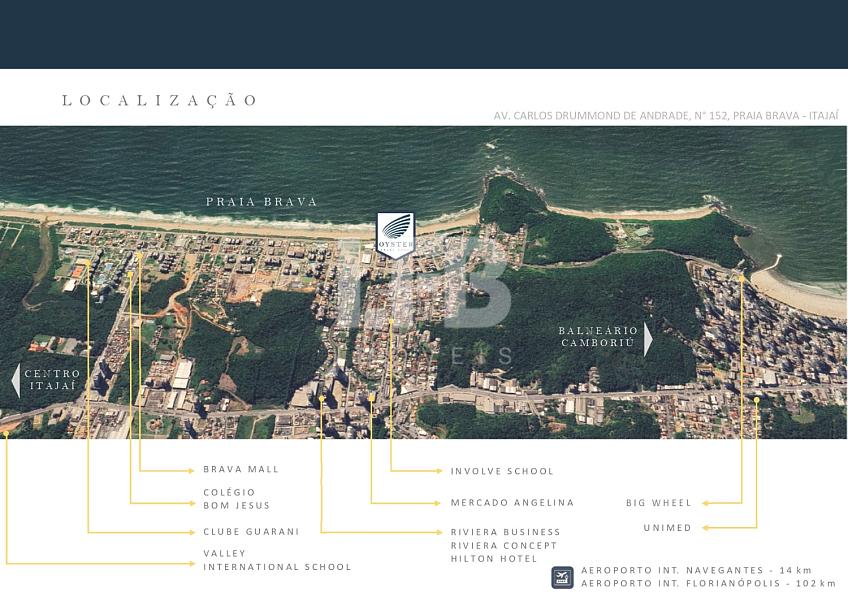Click the airplane airport icon
This screenshot has width=848, height=600.
(x=562, y=577)
